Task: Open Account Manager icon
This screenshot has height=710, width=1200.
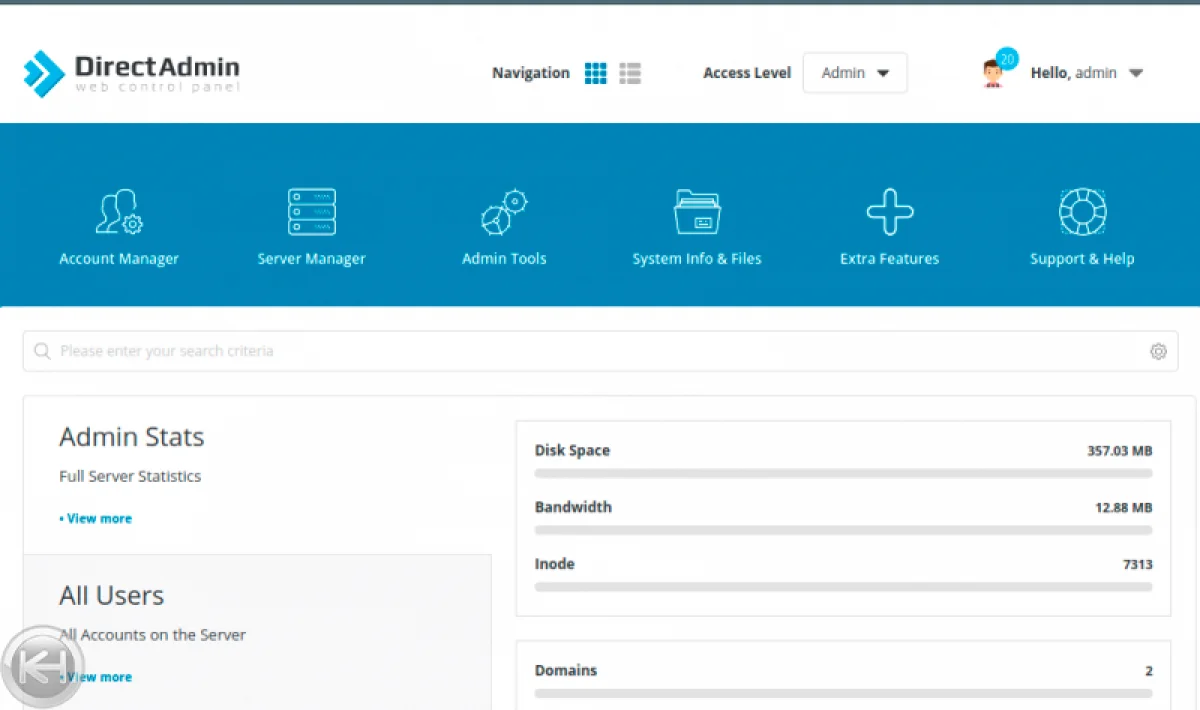Action: (119, 212)
